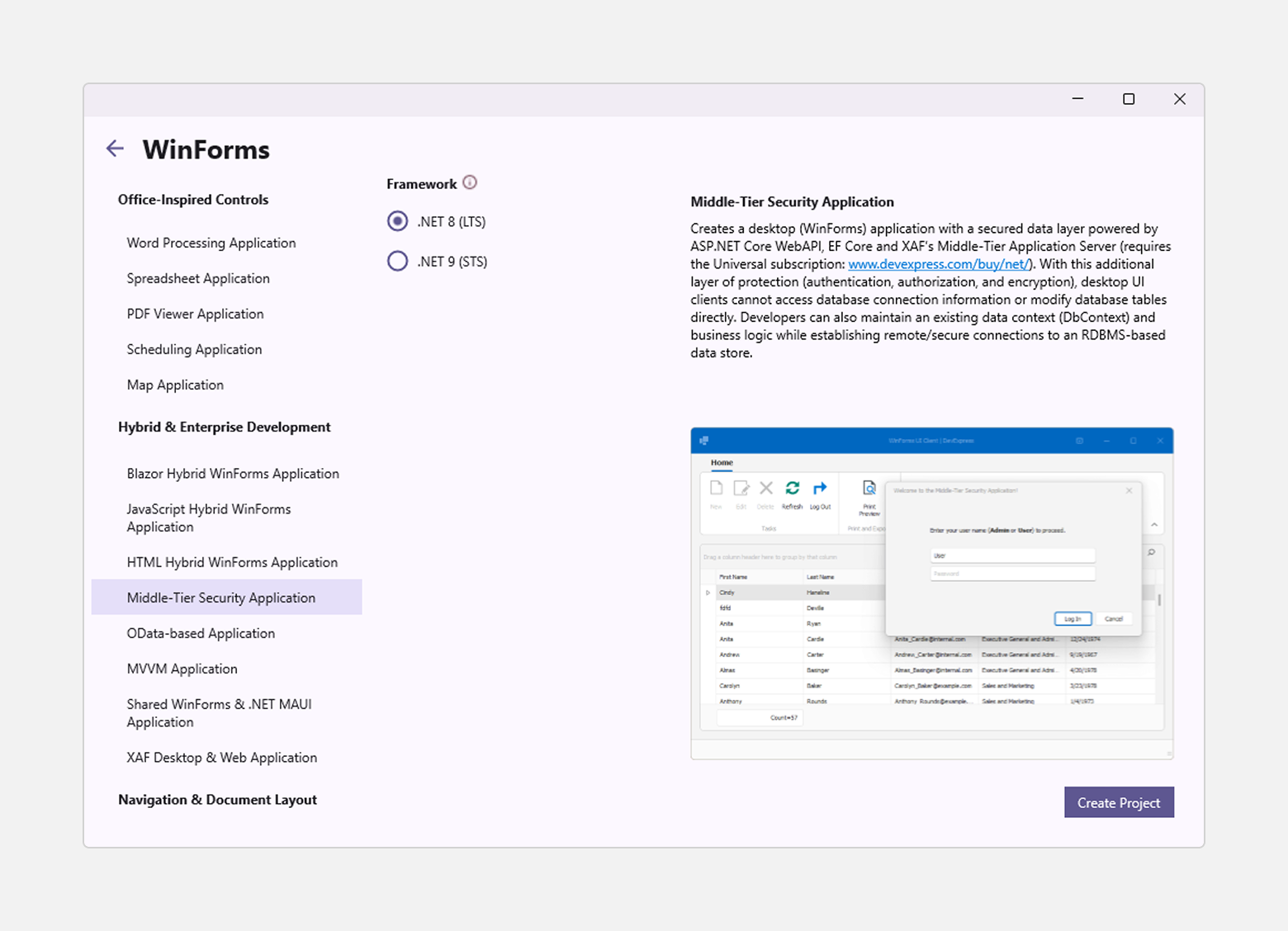Expand the Navigation & Document Layout section
Viewport: 1288px width, 931px height.
coord(217,799)
